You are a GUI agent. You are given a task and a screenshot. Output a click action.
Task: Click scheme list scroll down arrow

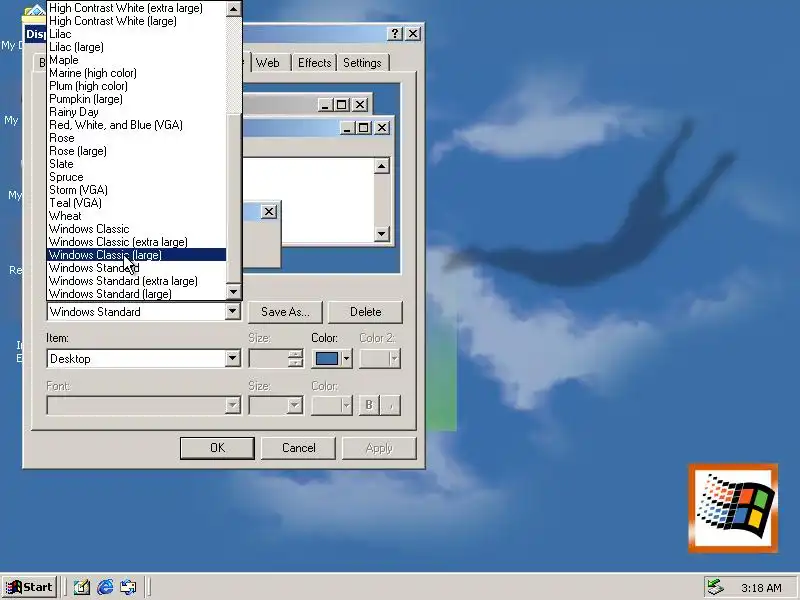pyautogui.click(x=234, y=292)
